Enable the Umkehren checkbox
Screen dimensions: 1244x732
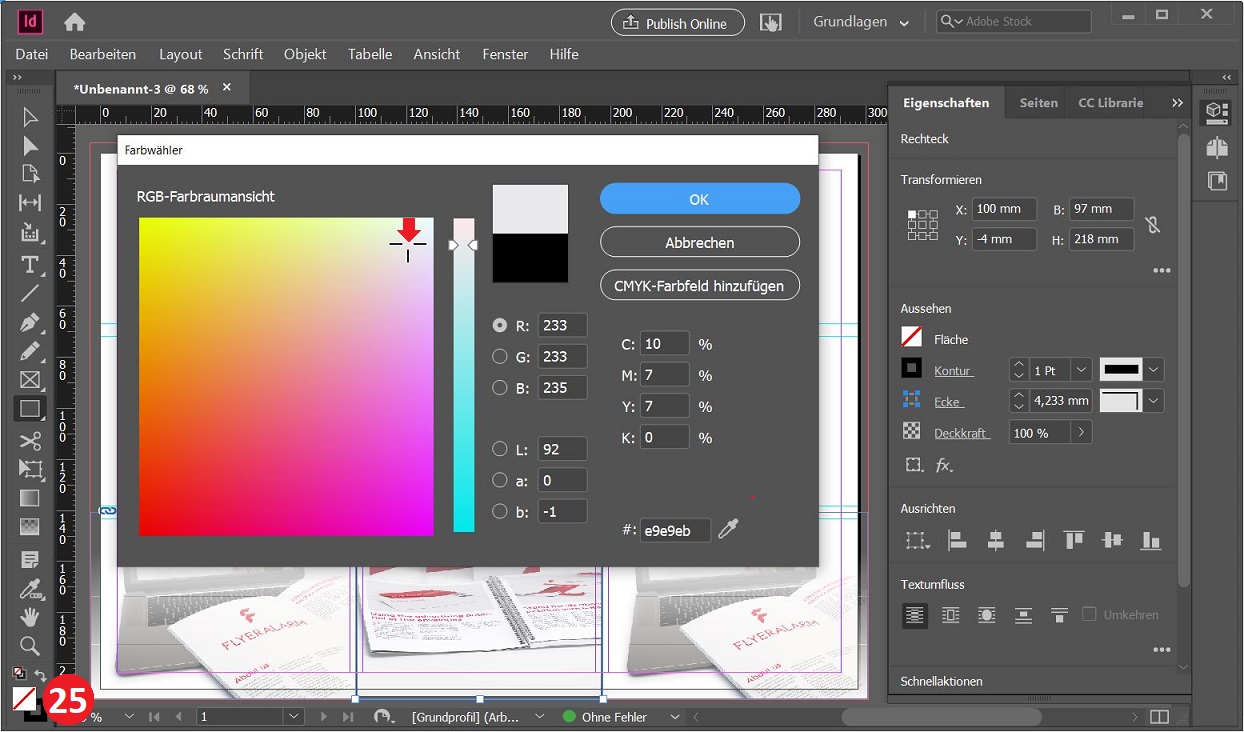[1089, 614]
